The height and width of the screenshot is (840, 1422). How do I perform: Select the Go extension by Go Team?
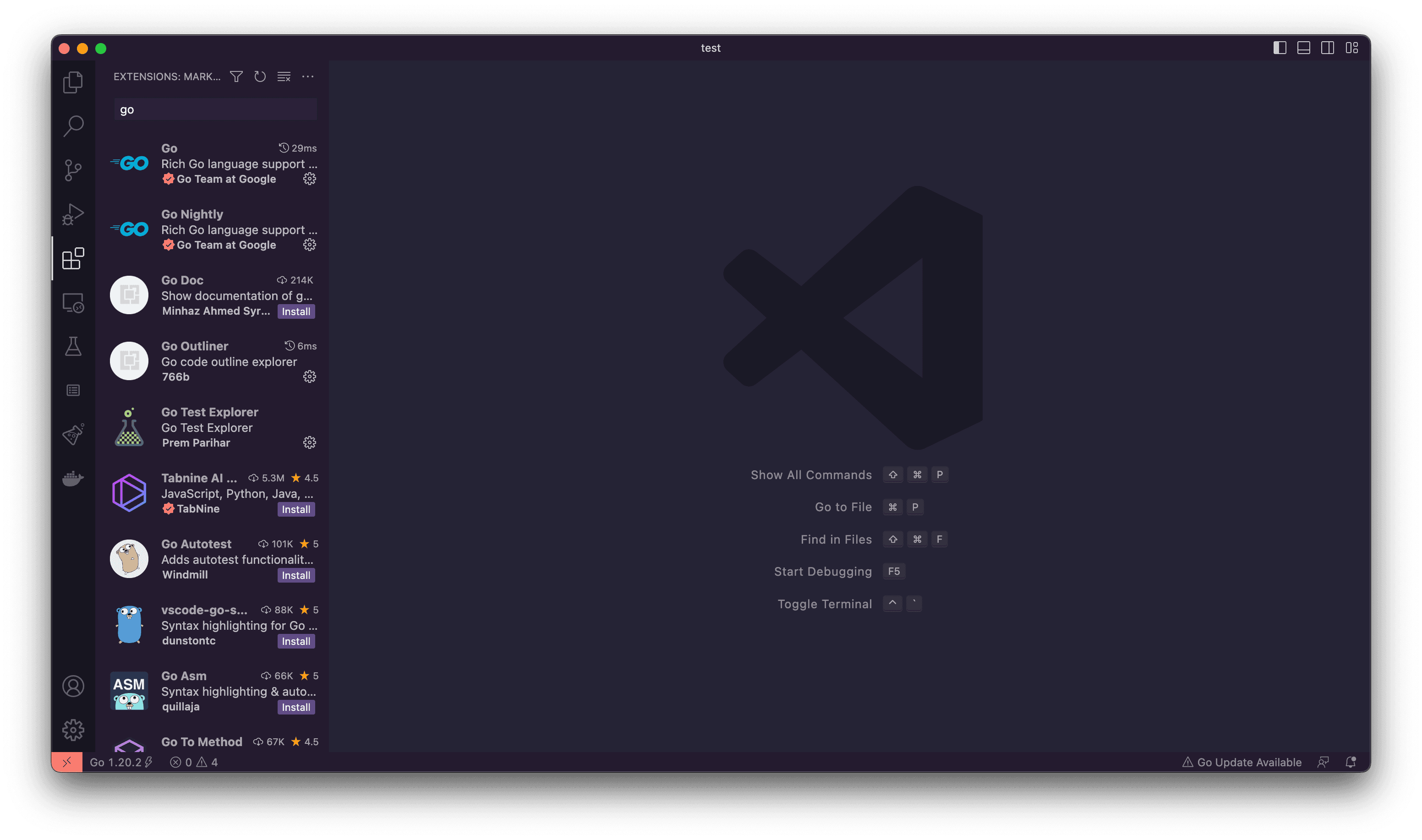coord(212,164)
